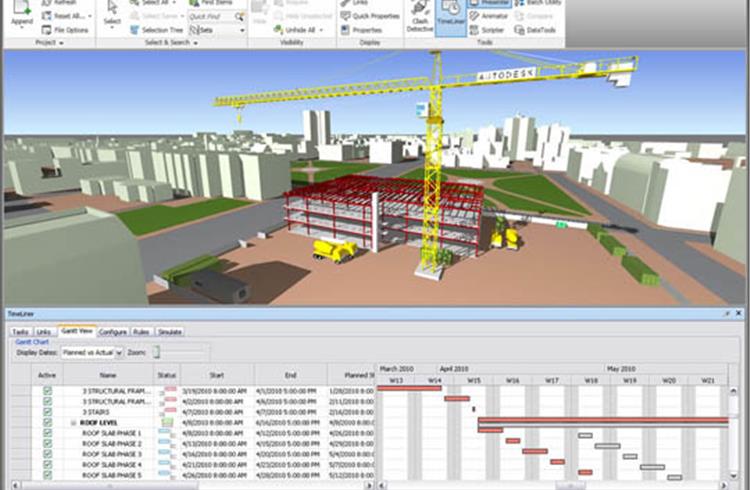Click in the Quick Find search field
This screenshot has width=750, height=490.
(x=211, y=17)
